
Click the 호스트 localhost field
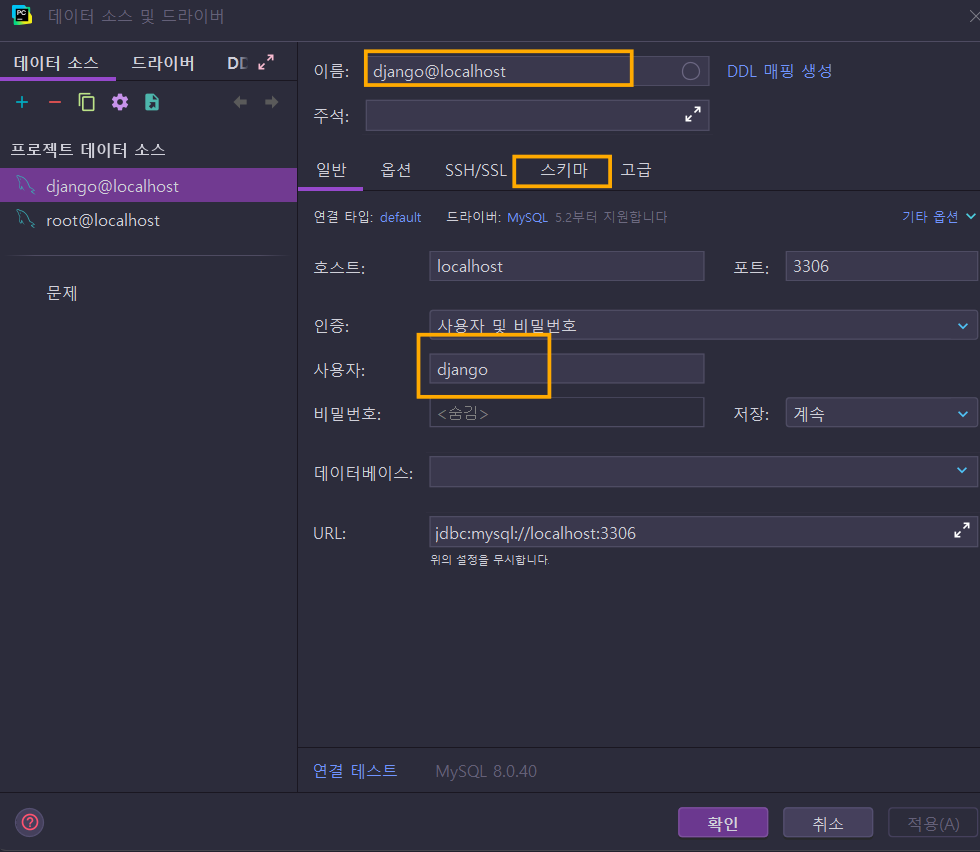coord(566,266)
